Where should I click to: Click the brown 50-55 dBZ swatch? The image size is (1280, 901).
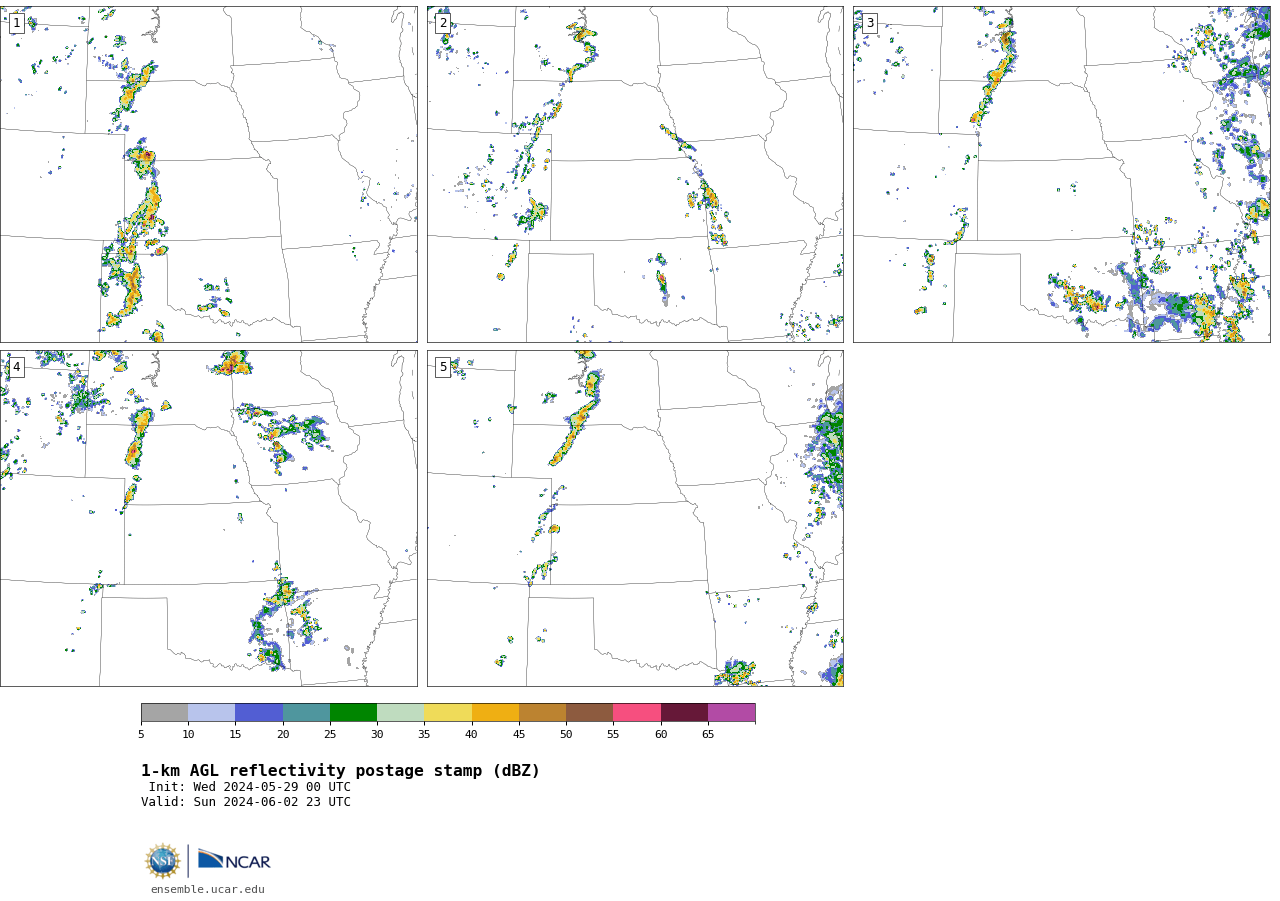pos(590,713)
